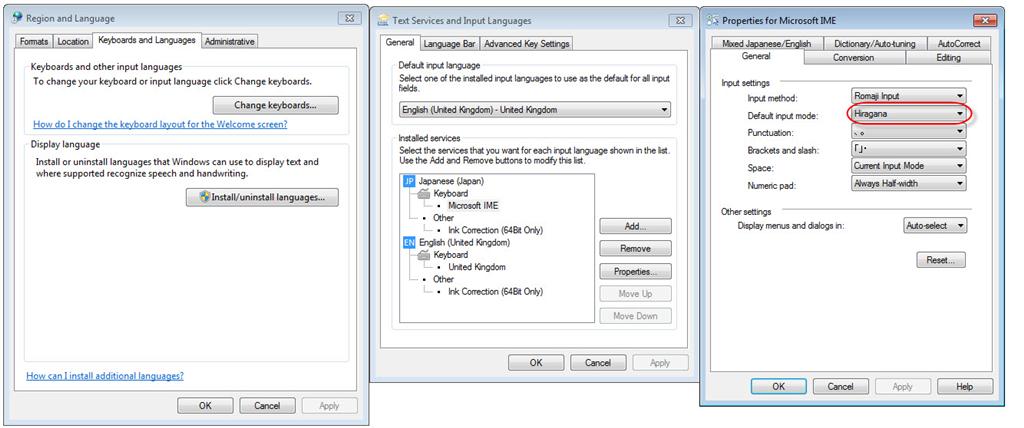Expand the Input method Romaji Input dropdown
The width and height of the screenshot is (1024, 428).
coord(908,96)
